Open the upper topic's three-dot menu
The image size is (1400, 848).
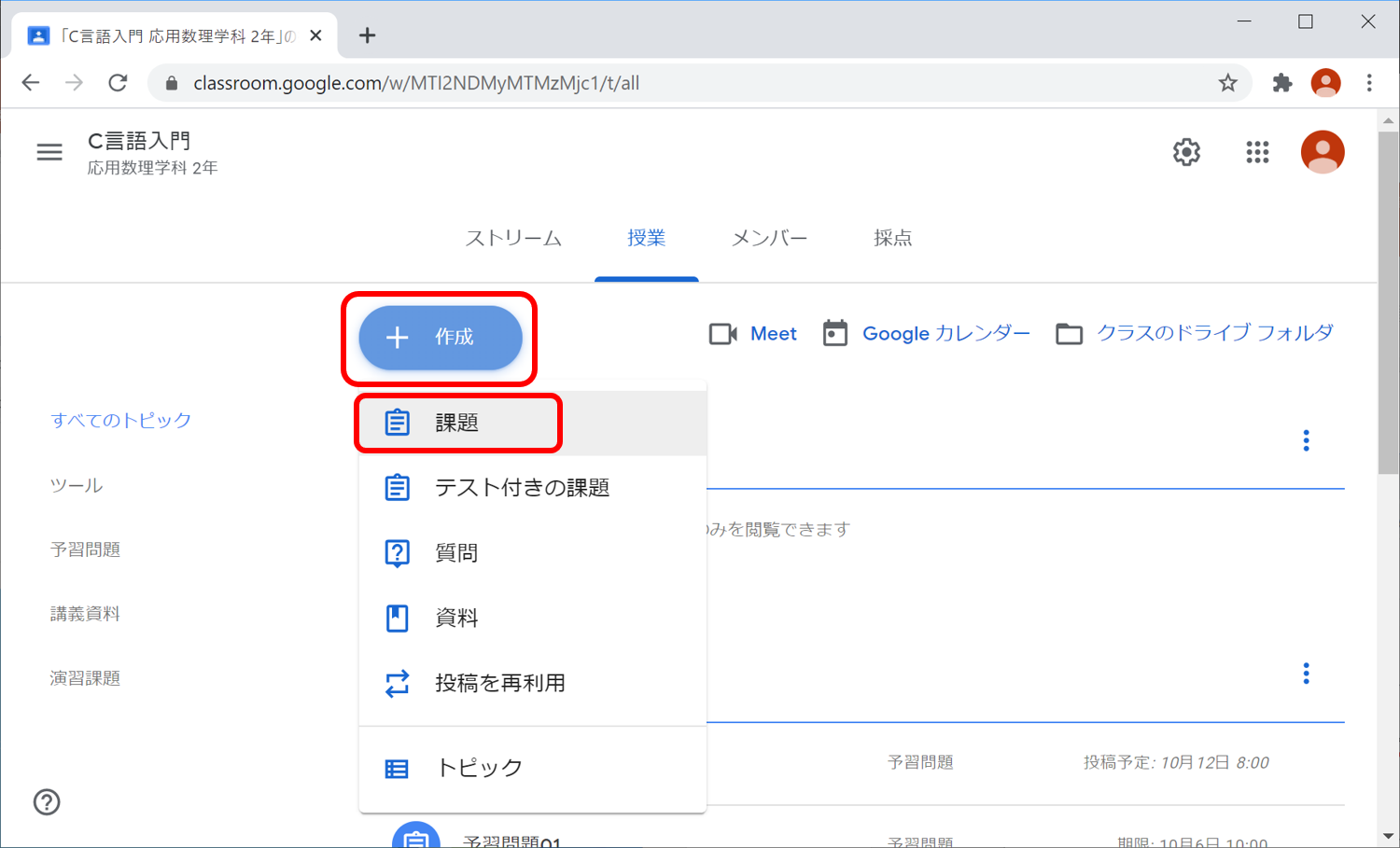pyautogui.click(x=1306, y=441)
